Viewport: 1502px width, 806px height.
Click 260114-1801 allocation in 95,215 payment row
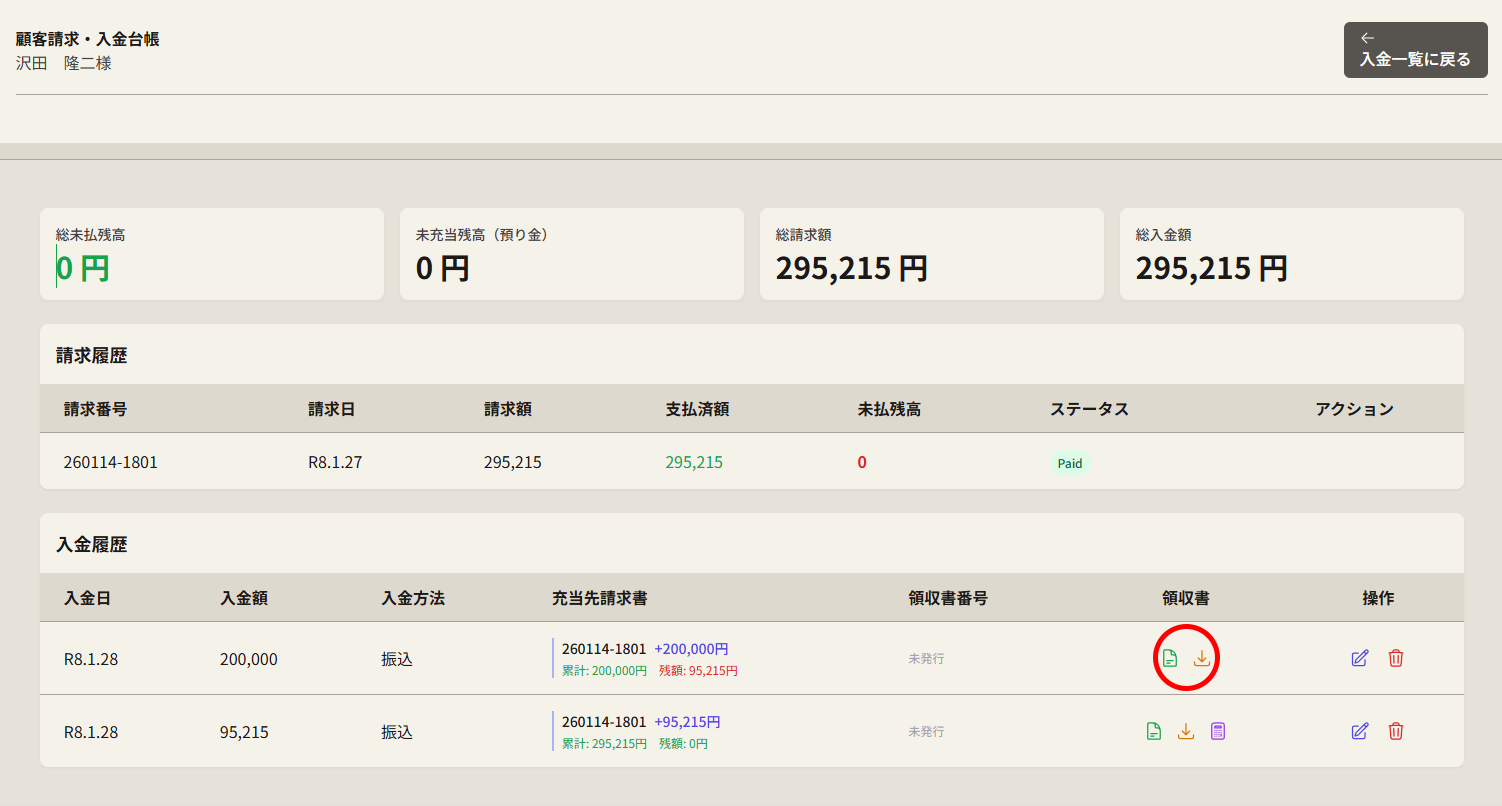tap(604, 722)
